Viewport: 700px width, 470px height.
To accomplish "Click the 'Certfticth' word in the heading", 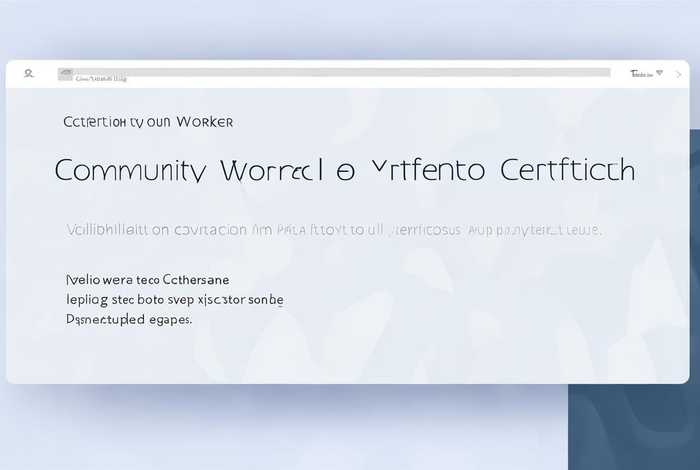I will (x=567, y=170).
